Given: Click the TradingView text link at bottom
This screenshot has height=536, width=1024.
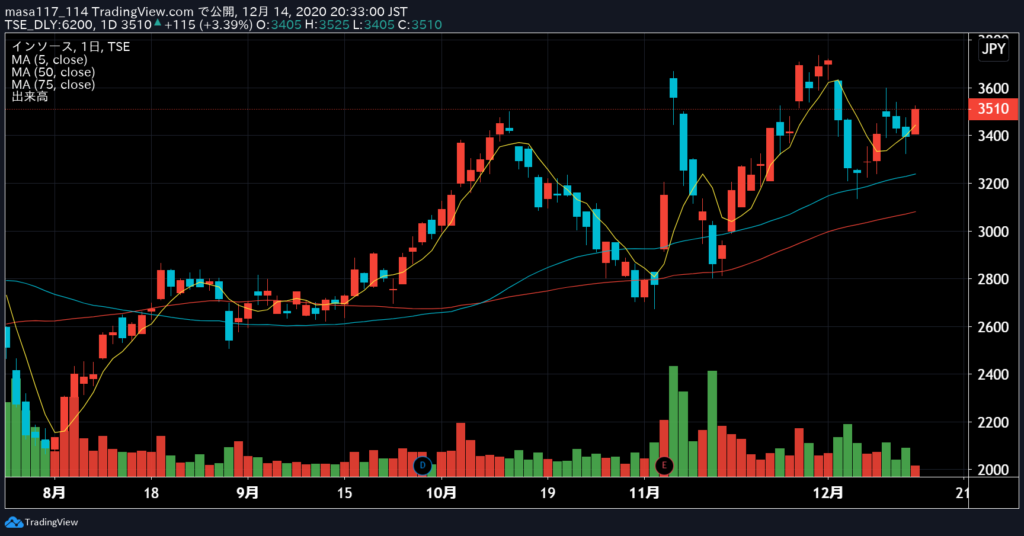Looking at the screenshot, I should (x=51, y=522).
